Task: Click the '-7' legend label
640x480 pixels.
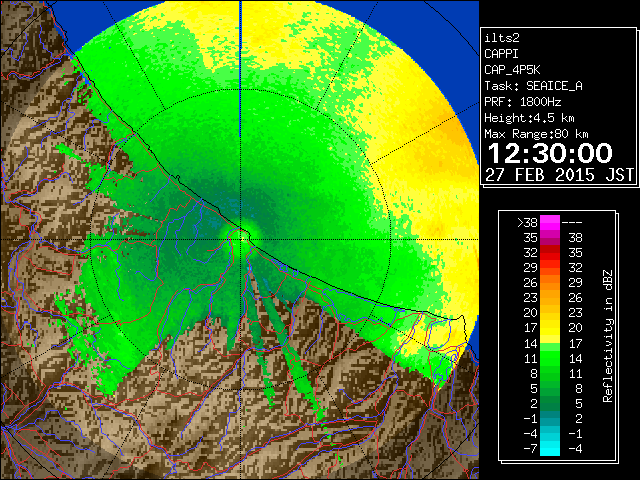Action: pyautogui.click(x=530, y=449)
